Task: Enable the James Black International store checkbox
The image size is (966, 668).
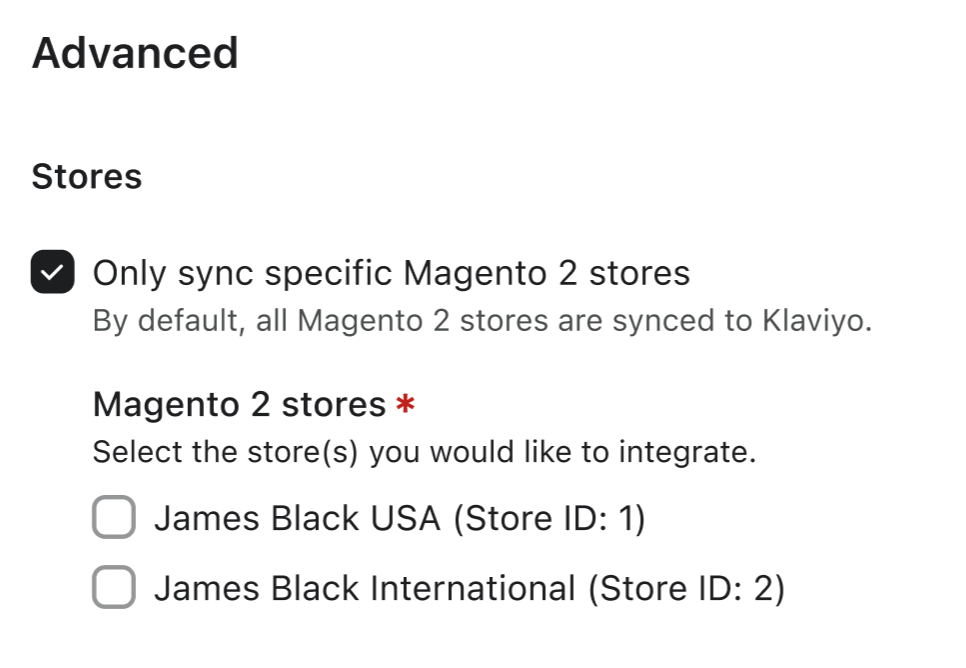Action: click(113, 588)
